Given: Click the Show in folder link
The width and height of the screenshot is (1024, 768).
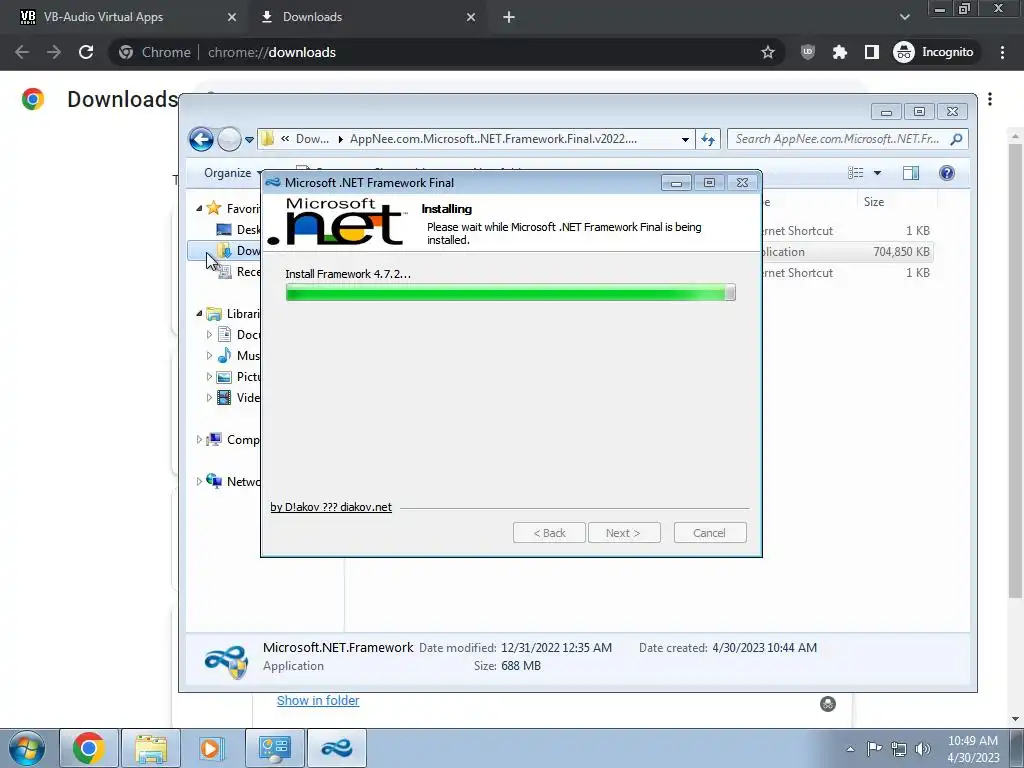Looking at the screenshot, I should 318,700.
